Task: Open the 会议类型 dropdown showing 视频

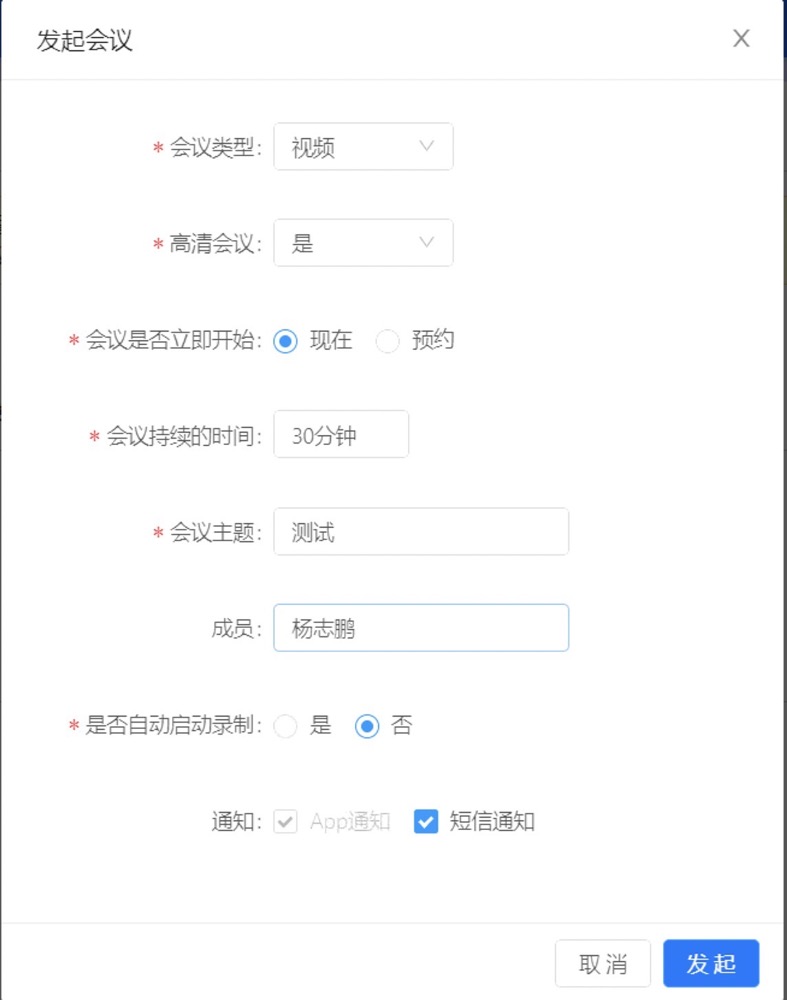Action: (364, 147)
